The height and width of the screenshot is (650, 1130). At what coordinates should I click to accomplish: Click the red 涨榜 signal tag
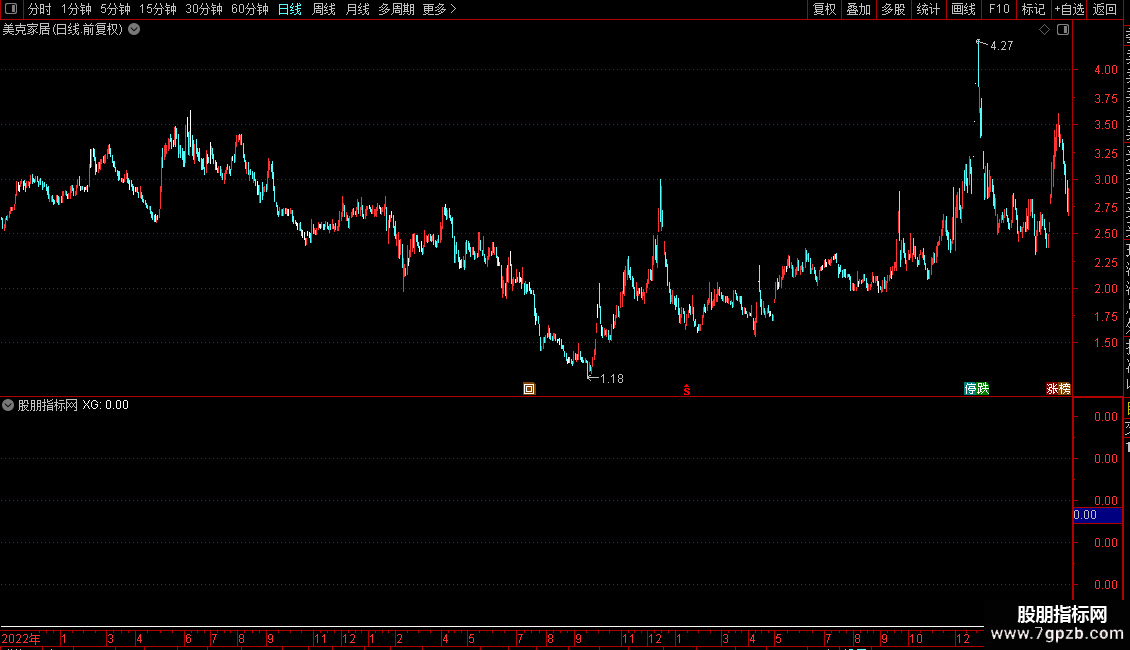click(1058, 389)
